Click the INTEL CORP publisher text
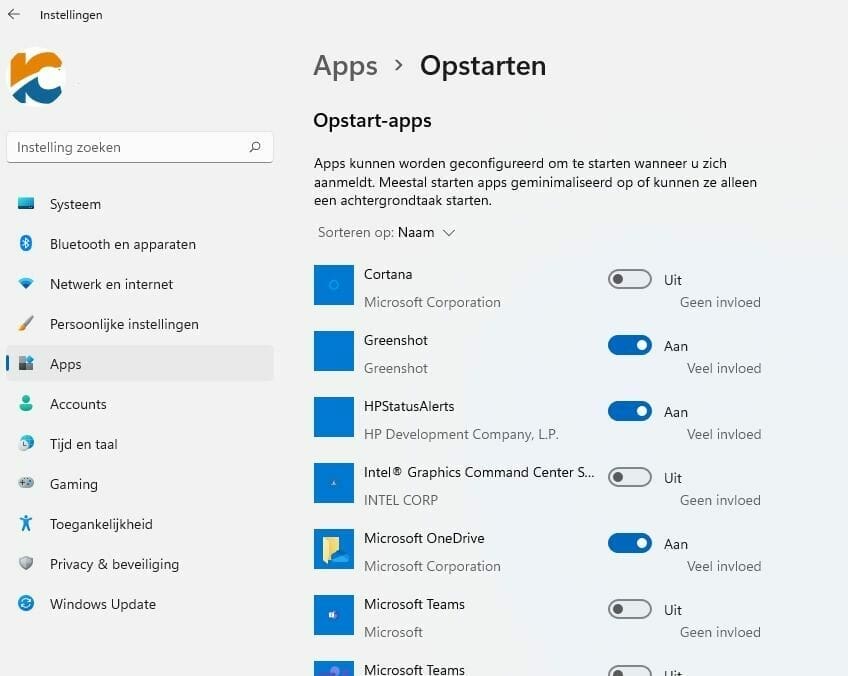The image size is (848, 676). click(401, 500)
